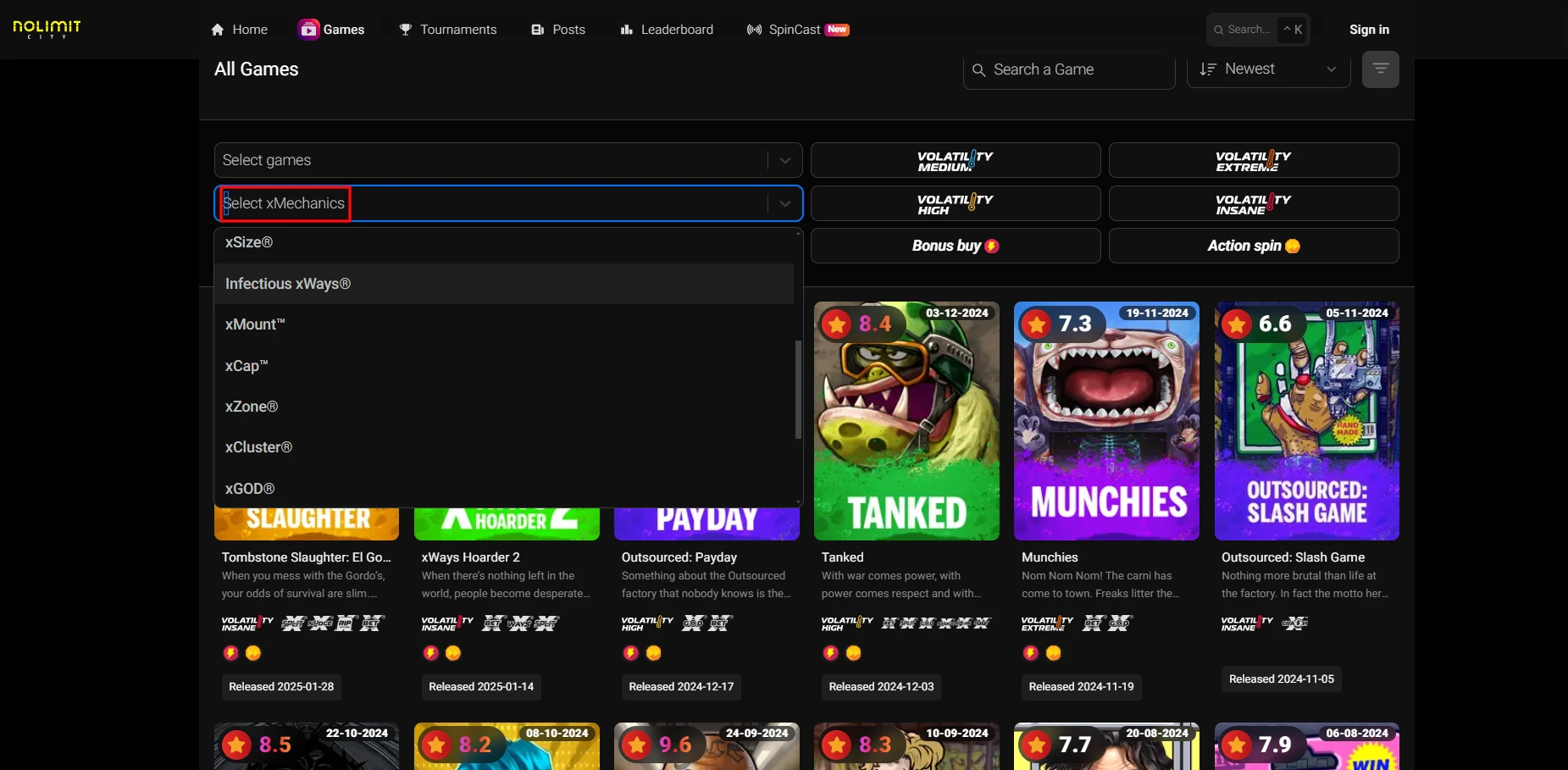Click Munchies Volatility Extreme badge
Viewport: 1568px width, 770px height.
(x=1047, y=623)
